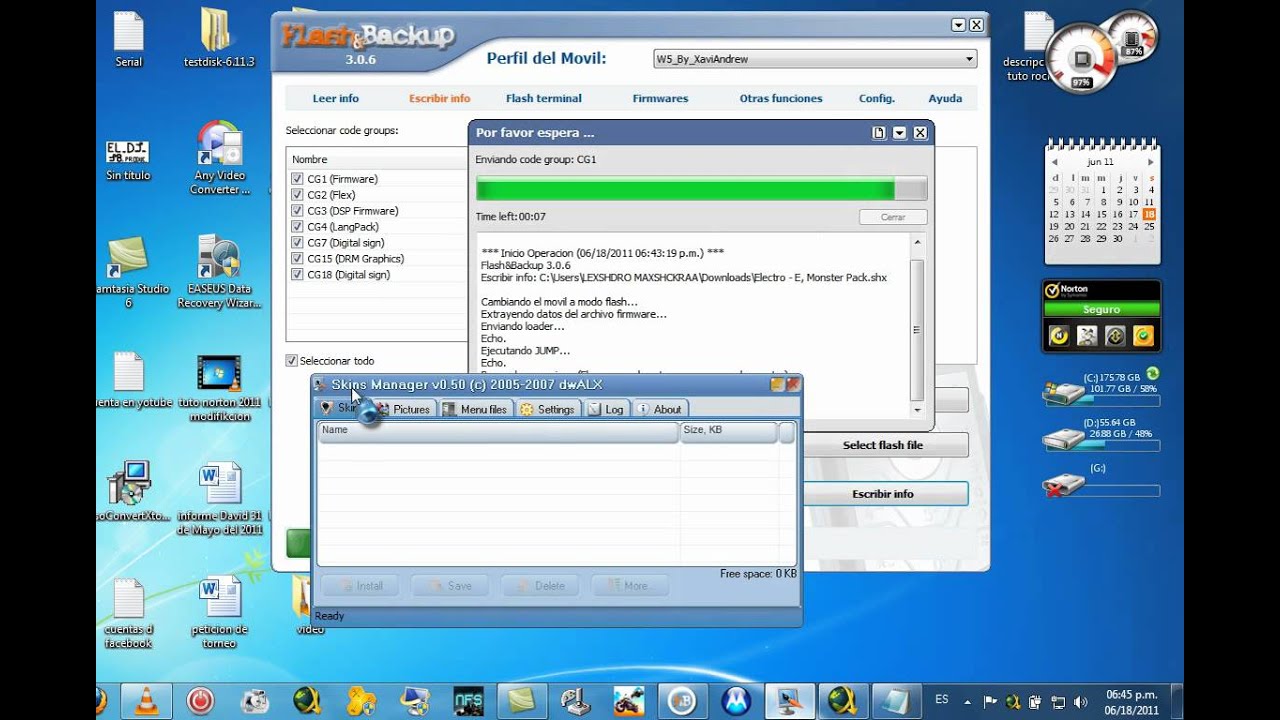Open the joystick game icon in taskbar
This screenshot has width=1280, height=720.
tap(575, 699)
